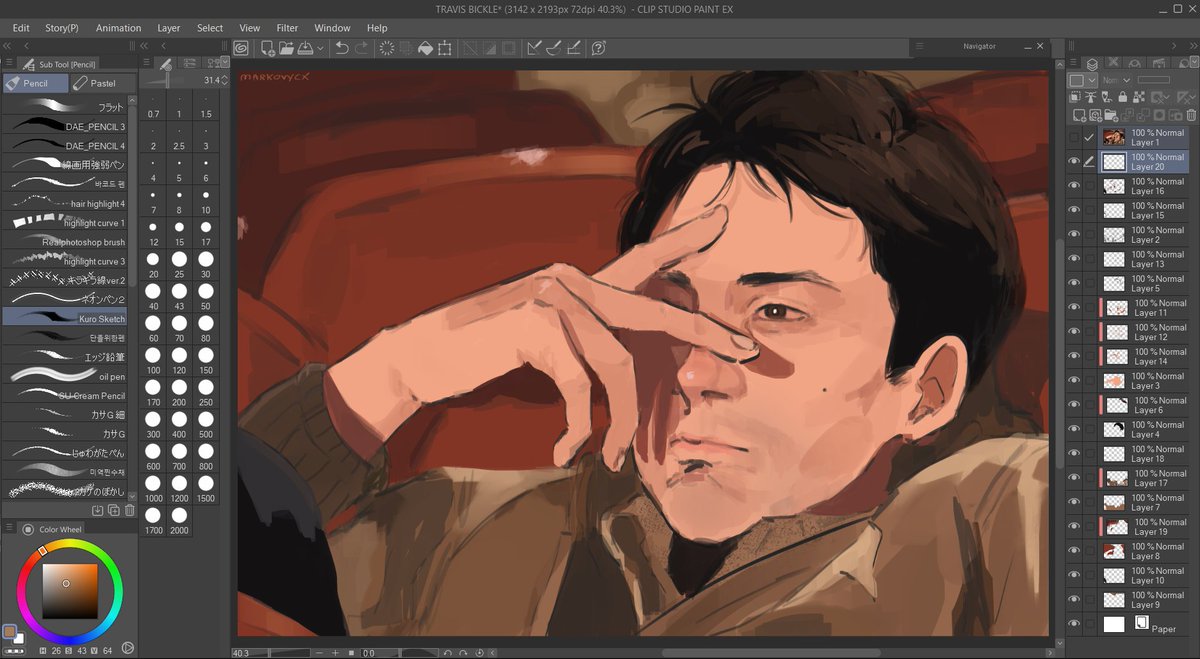The image size is (1200, 659).
Task: Collapse left dock with double chevron
Action: (8, 46)
